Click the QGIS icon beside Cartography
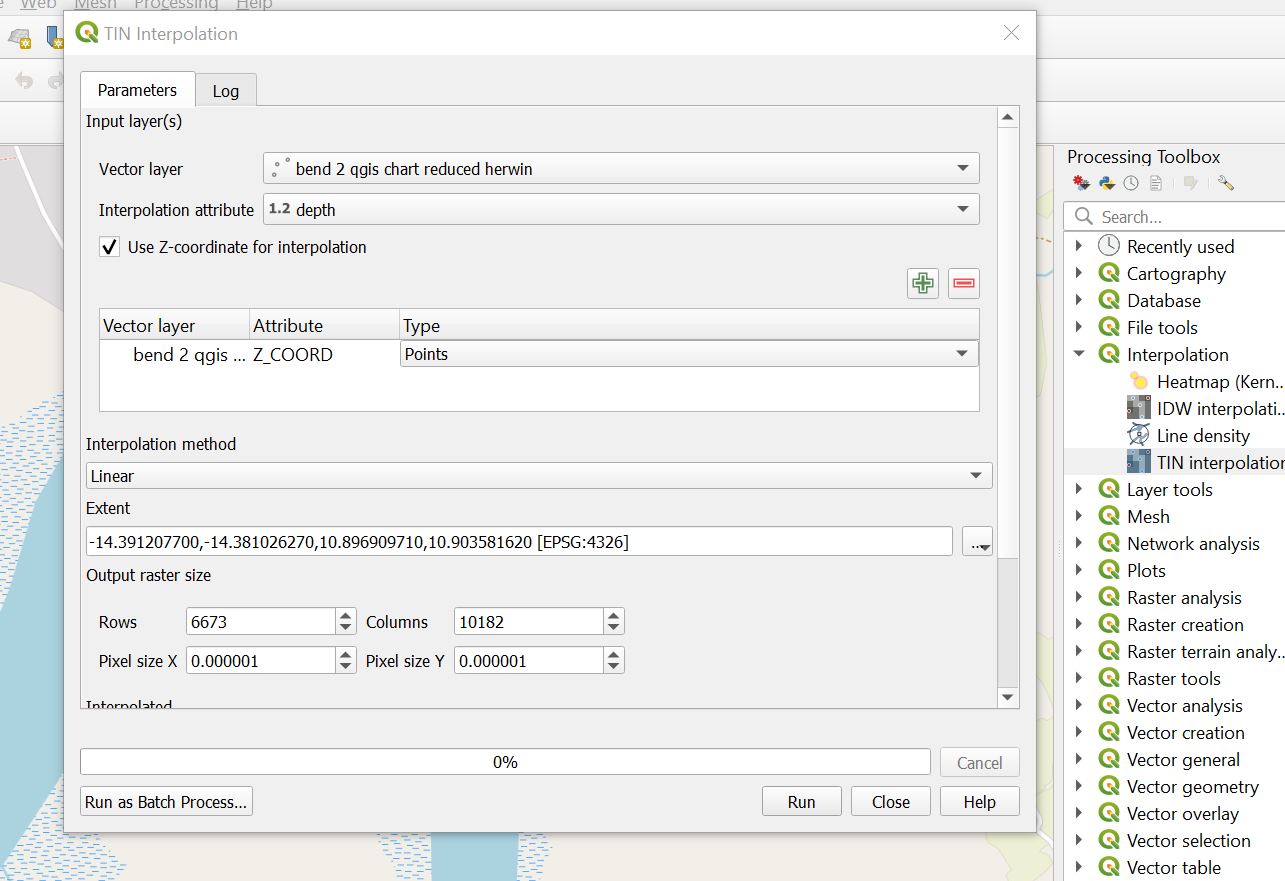The width and height of the screenshot is (1285, 881). point(1108,273)
